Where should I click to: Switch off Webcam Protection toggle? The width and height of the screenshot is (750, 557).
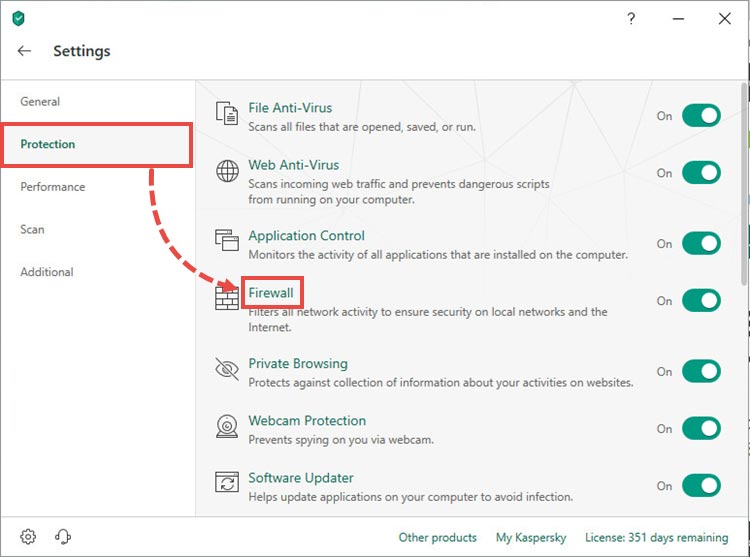tap(701, 428)
